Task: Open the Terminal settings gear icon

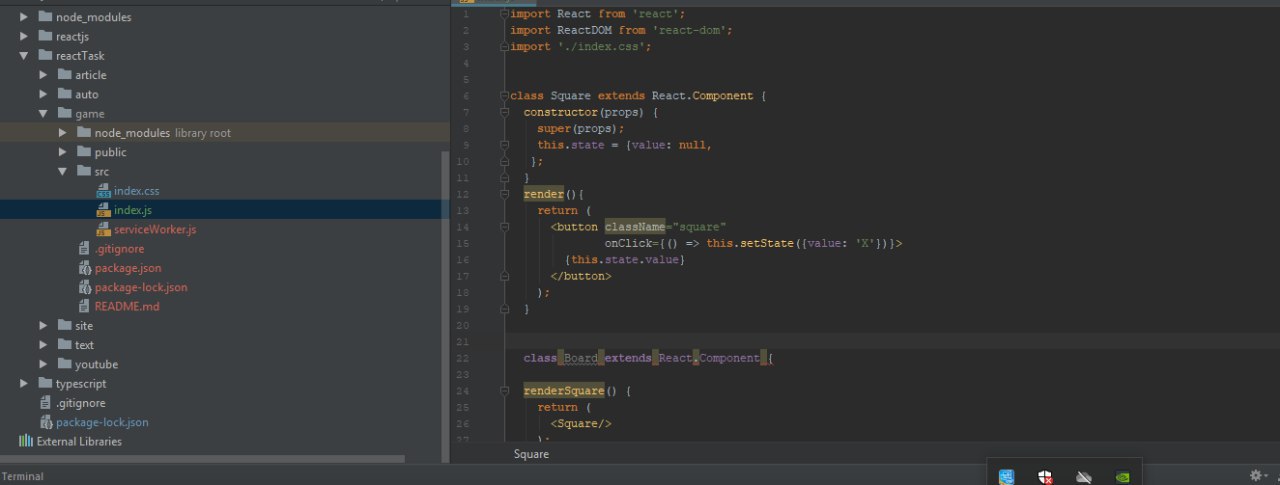Action: pyautogui.click(x=1255, y=476)
